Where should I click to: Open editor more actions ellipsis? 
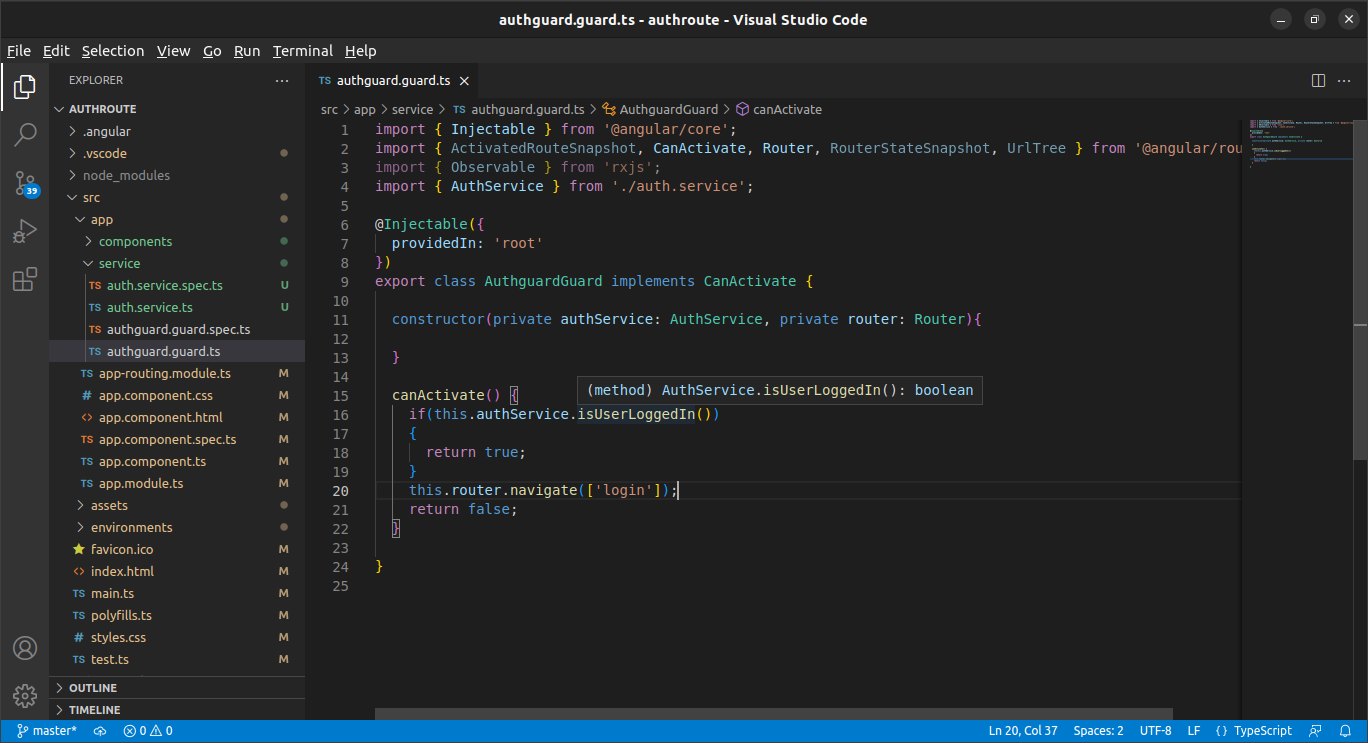pos(1346,80)
